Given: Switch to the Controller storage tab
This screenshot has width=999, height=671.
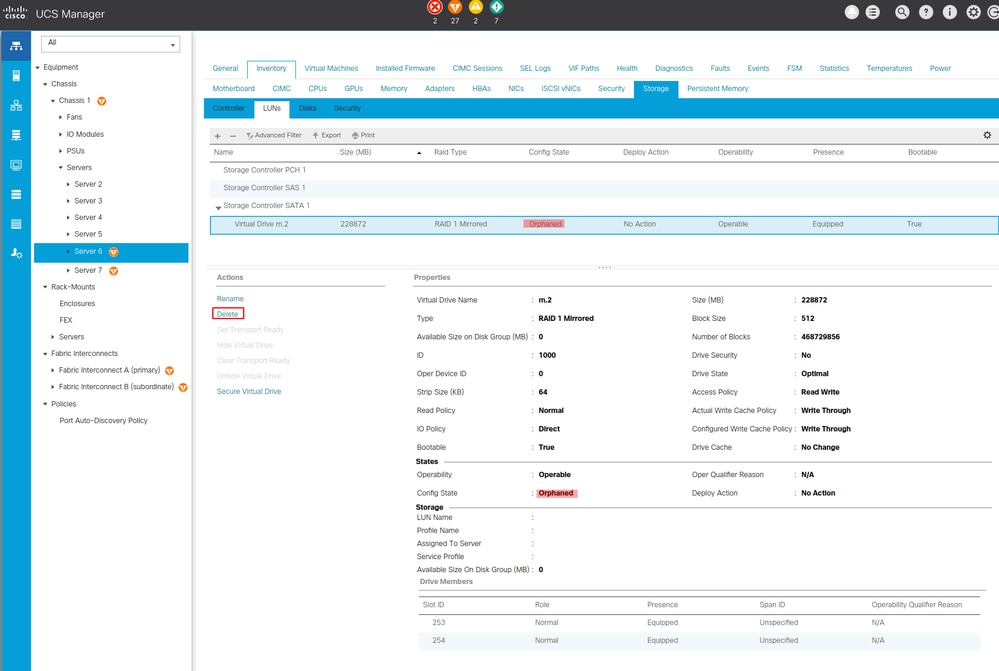Looking at the screenshot, I should pyautogui.click(x=228, y=108).
